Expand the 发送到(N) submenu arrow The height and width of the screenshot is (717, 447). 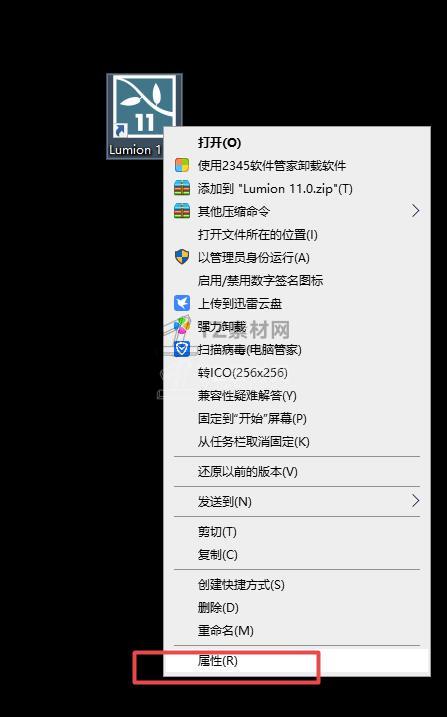(x=415, y=501)
